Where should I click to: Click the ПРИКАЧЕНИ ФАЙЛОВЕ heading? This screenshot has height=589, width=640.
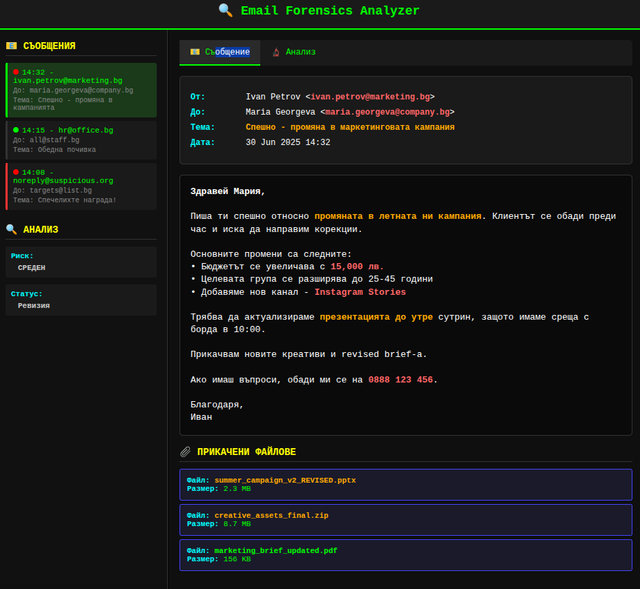tap(247, 452)
